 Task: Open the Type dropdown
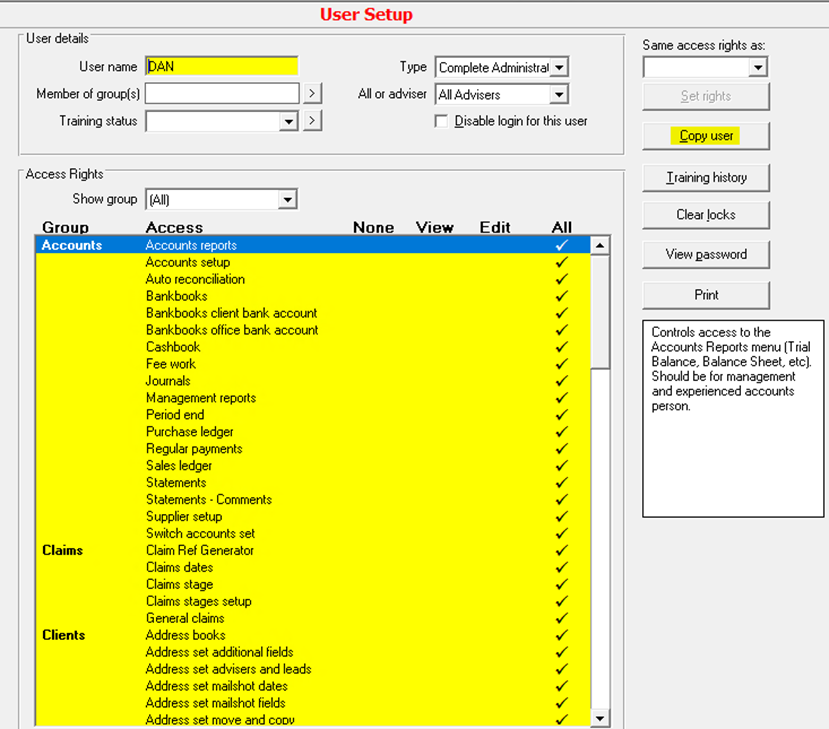tap(559, 67)
